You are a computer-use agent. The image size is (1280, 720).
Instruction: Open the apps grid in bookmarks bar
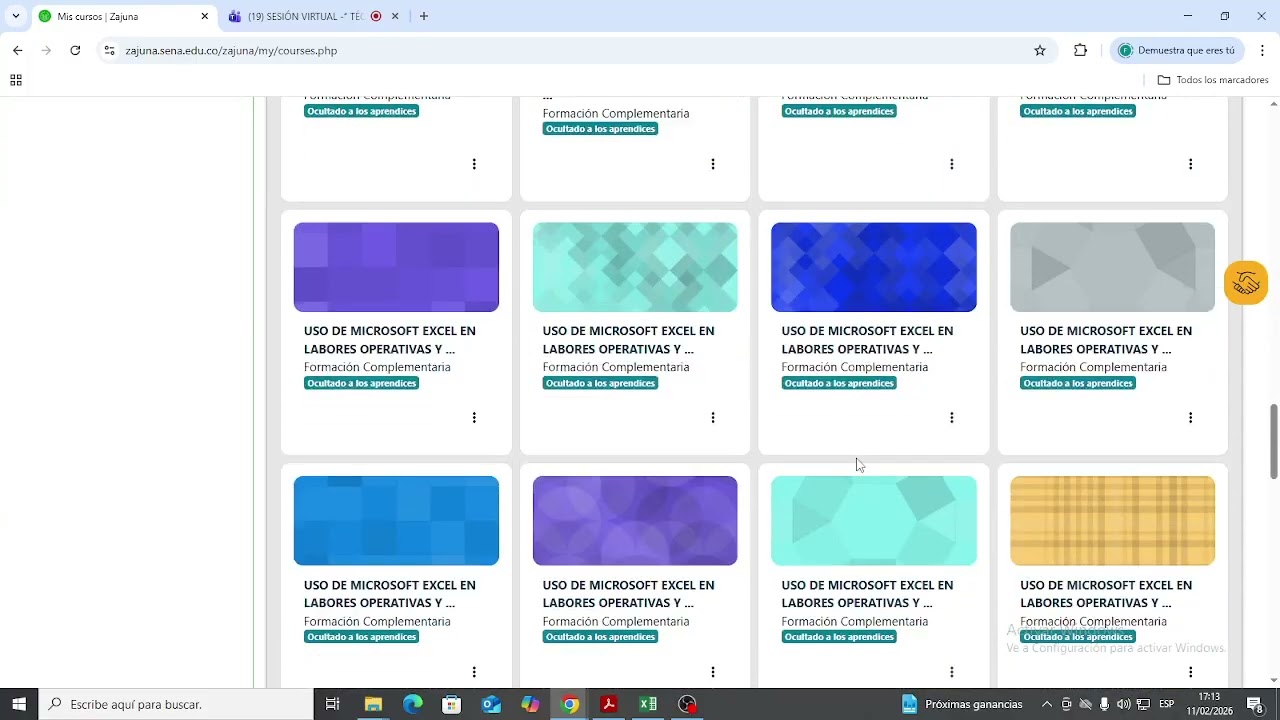[x=16, y=80]
